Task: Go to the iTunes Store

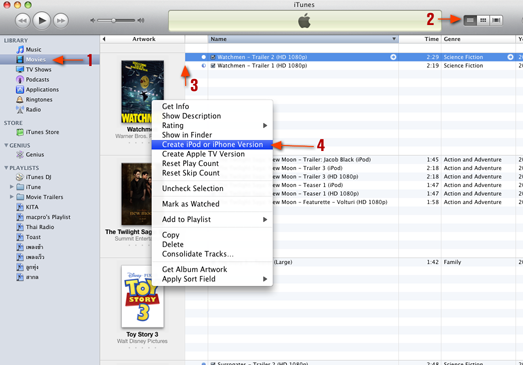Action: tap(42, 132)
